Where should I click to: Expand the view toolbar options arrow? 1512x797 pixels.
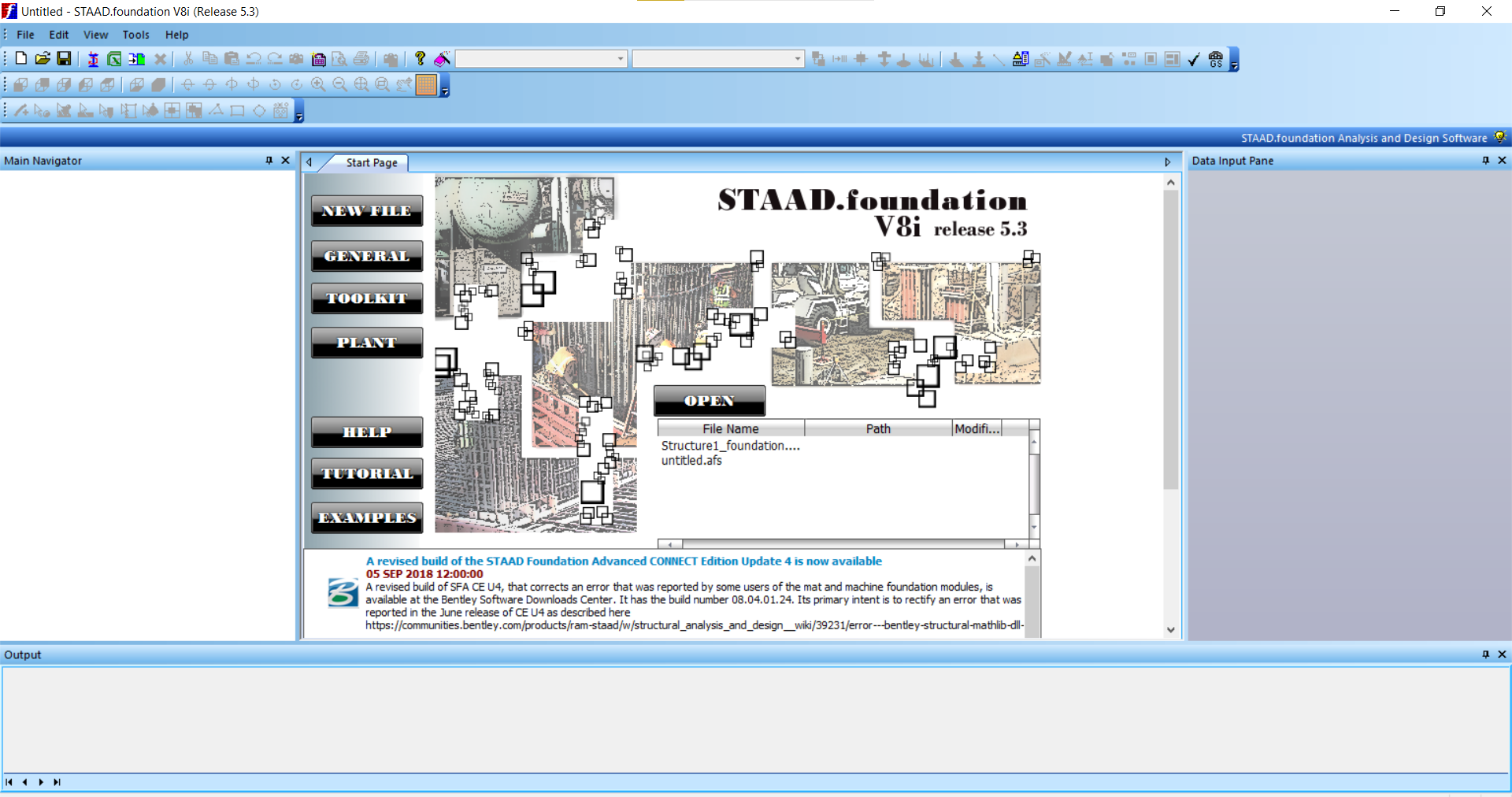coord(445,91)
